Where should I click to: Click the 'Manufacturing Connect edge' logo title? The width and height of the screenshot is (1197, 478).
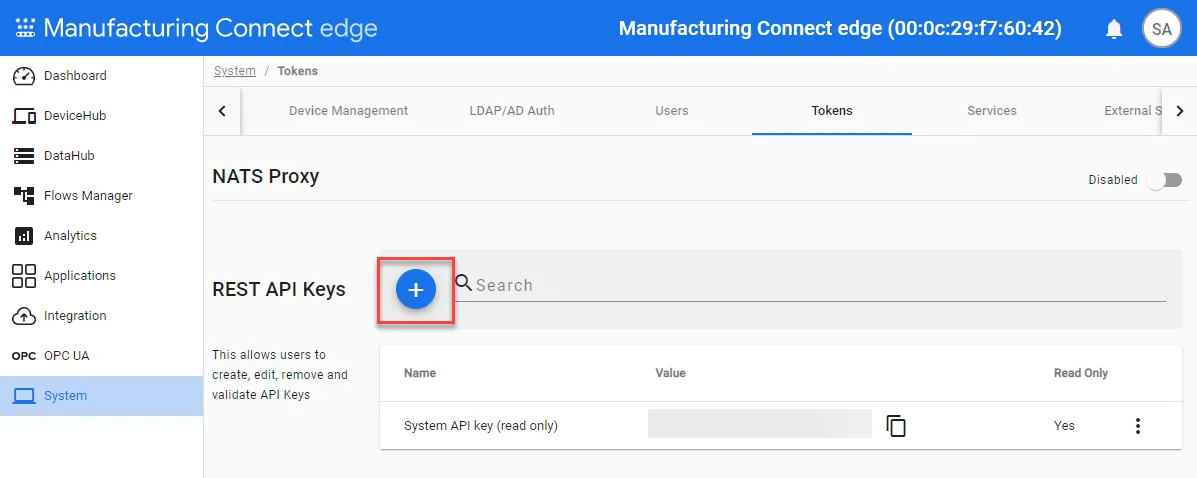click(x=211, y=28)
